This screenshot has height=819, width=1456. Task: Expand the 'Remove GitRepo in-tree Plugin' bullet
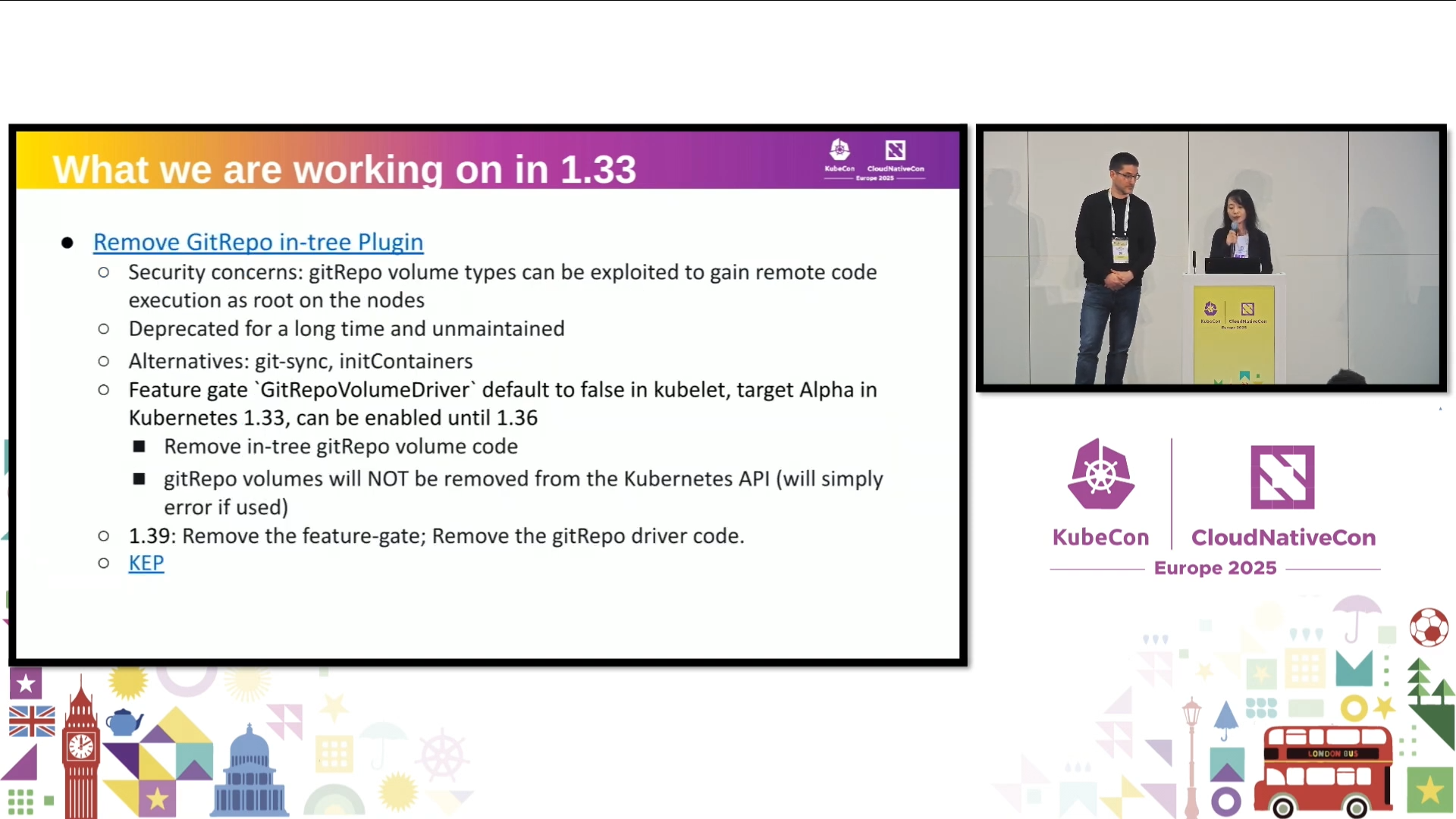(67, 243)
